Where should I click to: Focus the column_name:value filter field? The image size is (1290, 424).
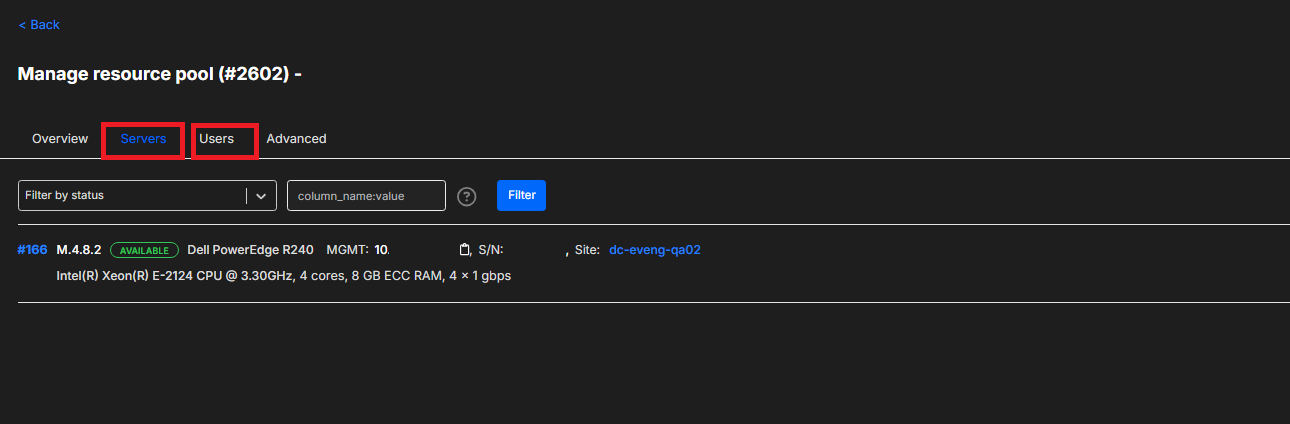pyautogui.click(x=366, y=196)
